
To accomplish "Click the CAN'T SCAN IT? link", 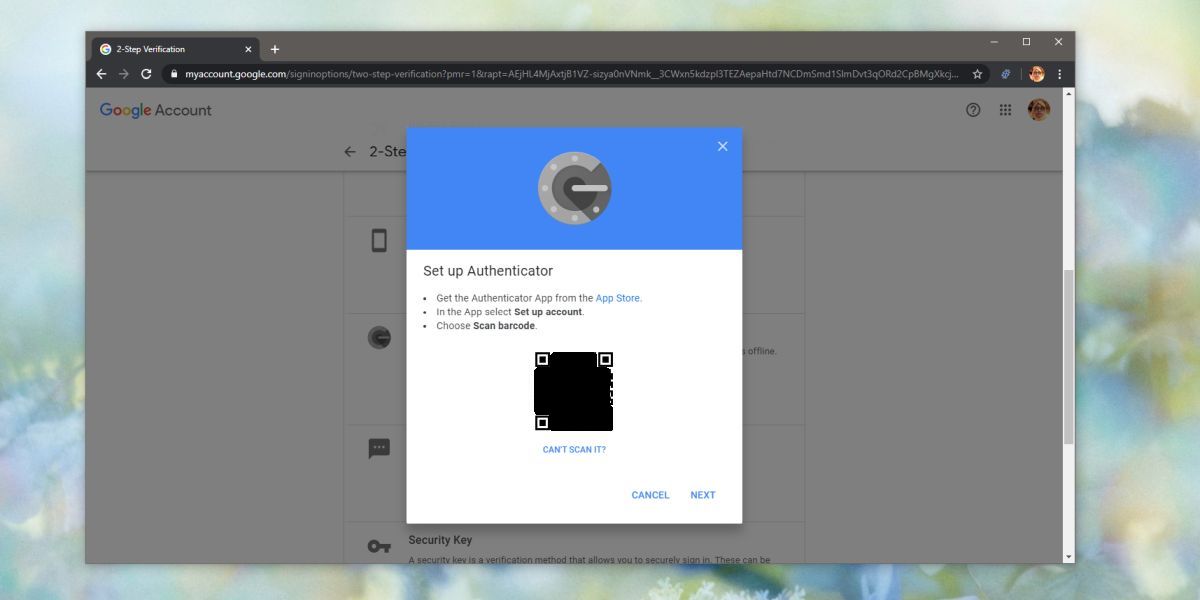I will [574, 449].
